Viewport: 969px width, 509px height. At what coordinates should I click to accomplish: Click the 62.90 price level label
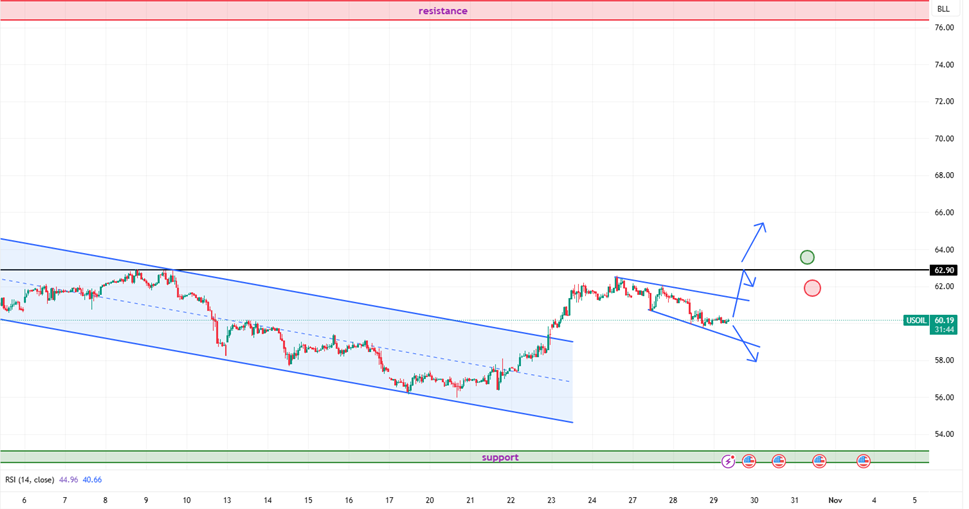coord(943,270)
